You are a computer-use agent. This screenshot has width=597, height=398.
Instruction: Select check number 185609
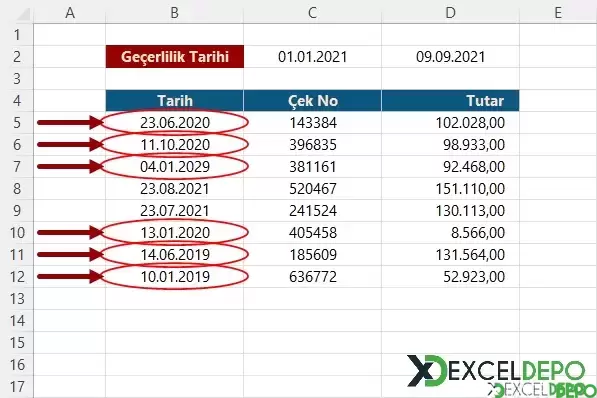(x=313, y=254)
